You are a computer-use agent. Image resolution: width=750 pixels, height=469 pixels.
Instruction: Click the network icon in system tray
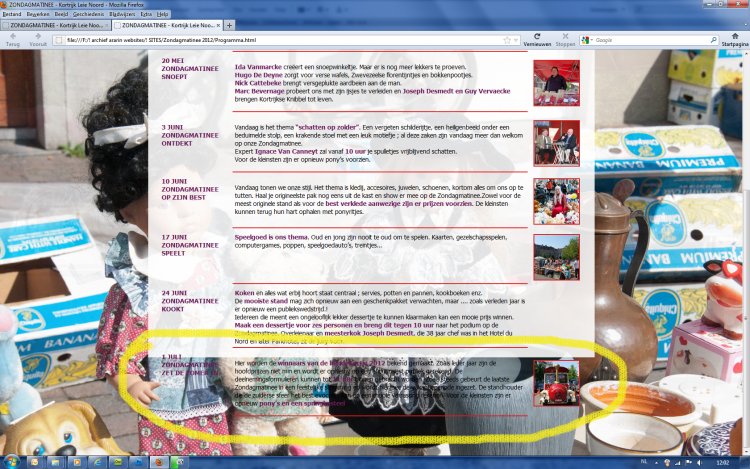point(678,463)
